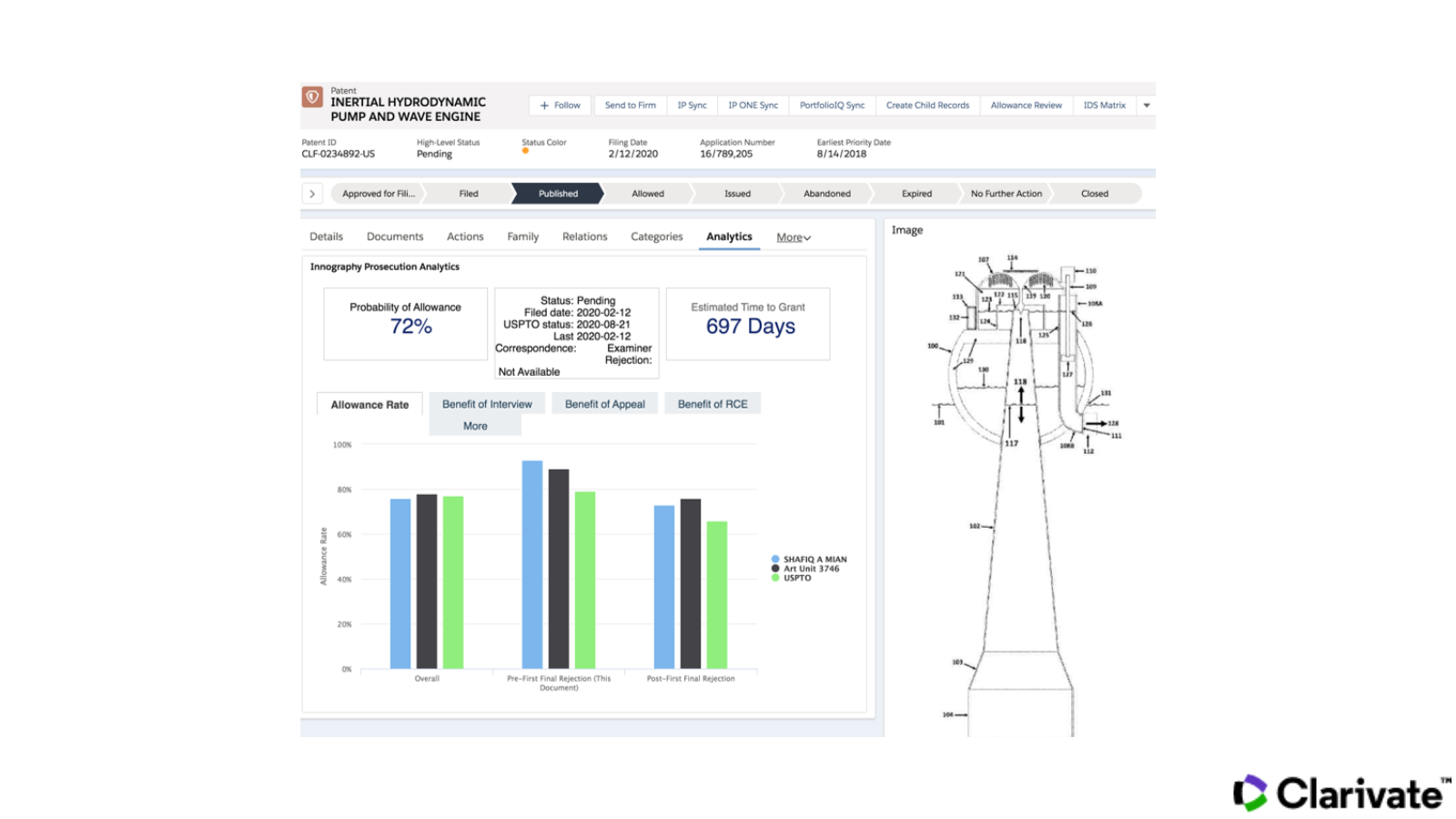This screenshot has height=819, width=1456.
Task: Click the Application Number 16/789,205
Action: 726,154
